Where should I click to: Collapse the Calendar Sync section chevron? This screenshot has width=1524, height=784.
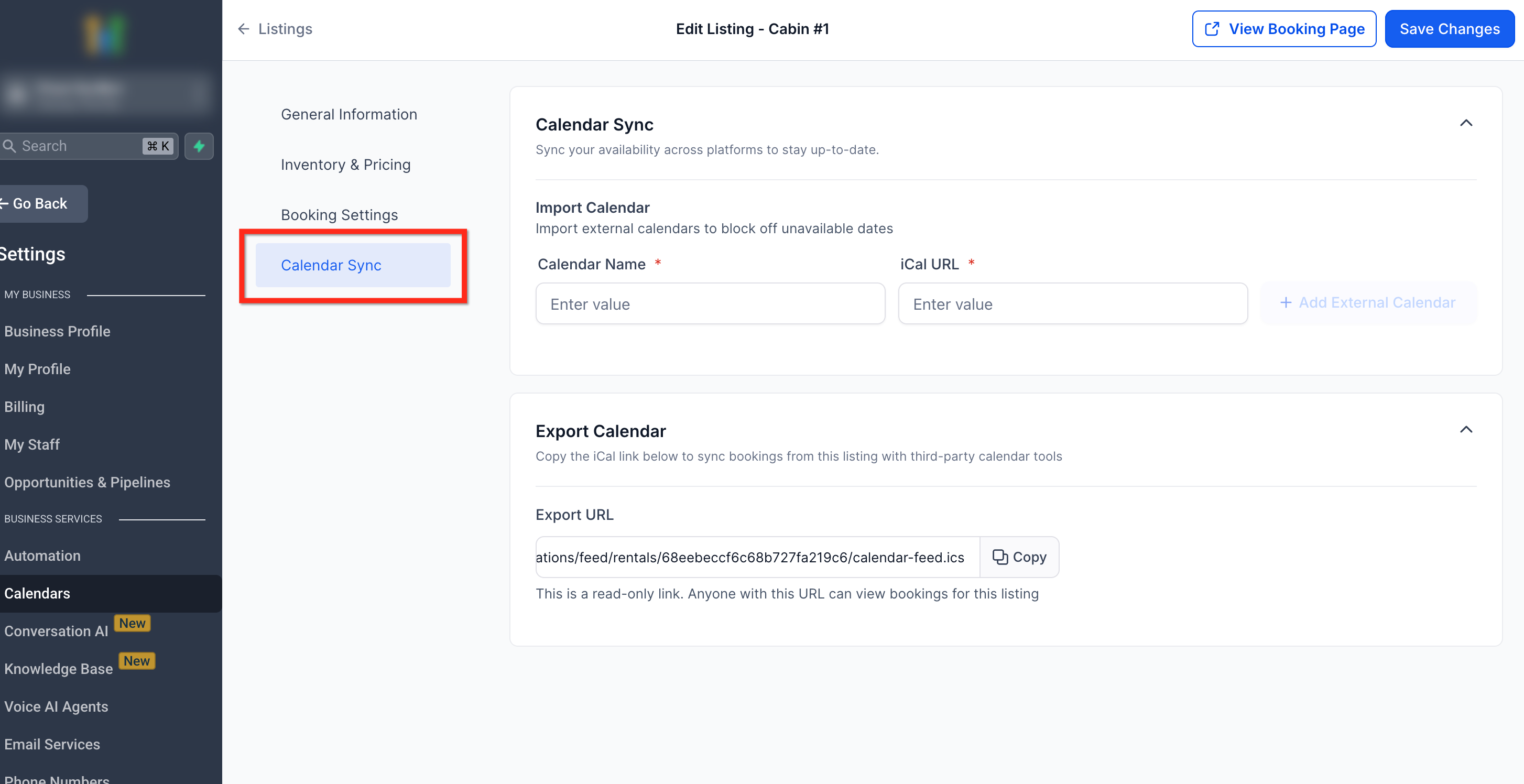coord(1465,123)
